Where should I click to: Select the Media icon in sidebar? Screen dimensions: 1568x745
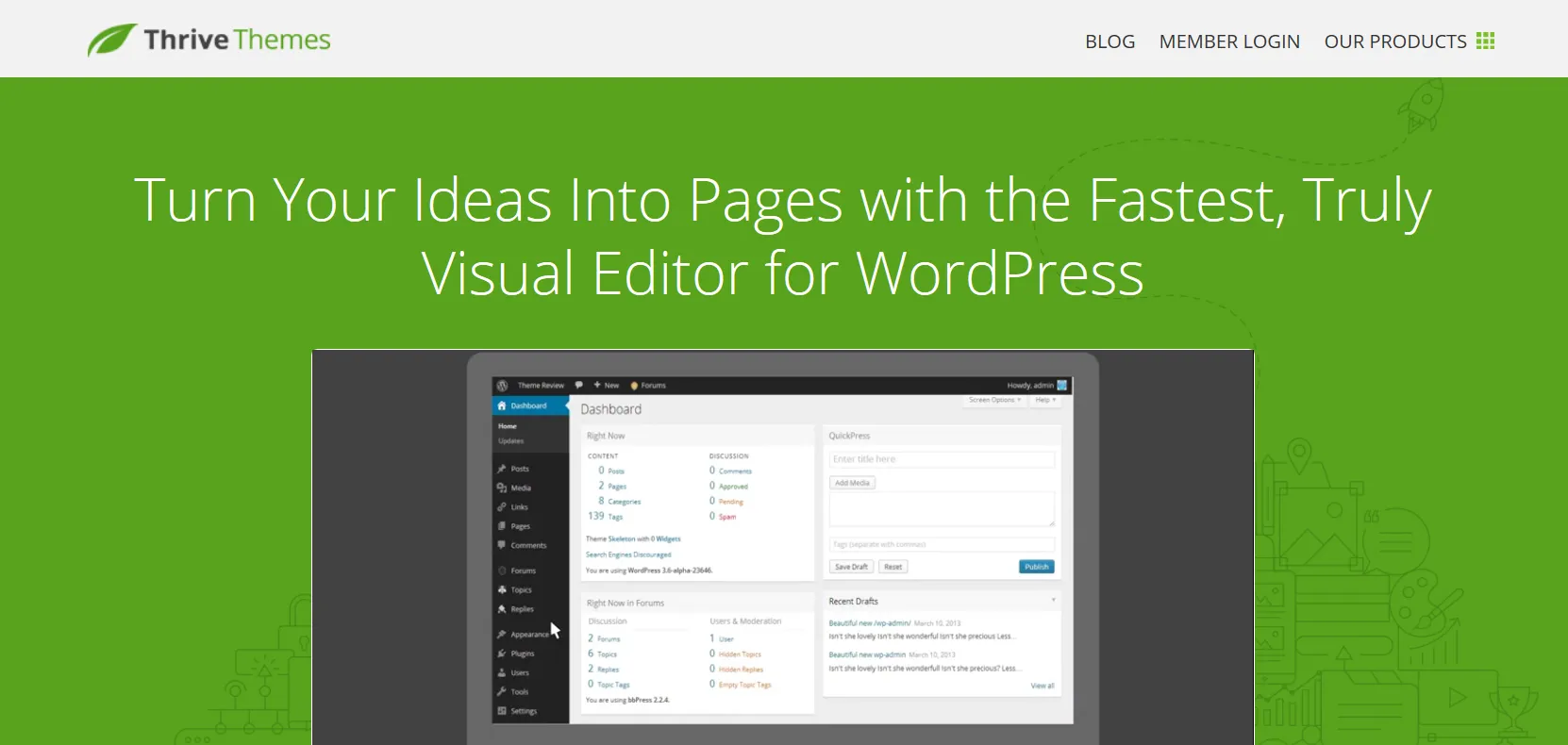[x=502, y=488]
